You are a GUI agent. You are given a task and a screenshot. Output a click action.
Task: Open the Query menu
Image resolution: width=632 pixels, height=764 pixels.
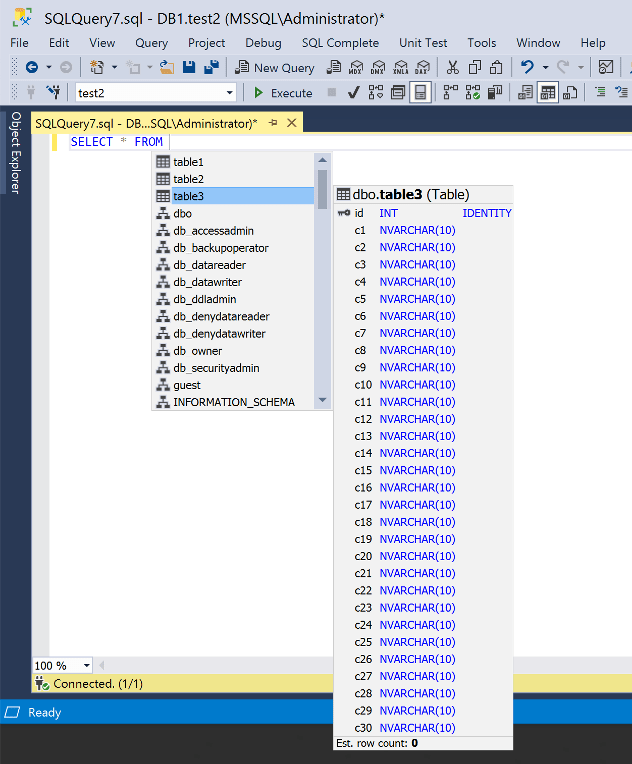152,43
